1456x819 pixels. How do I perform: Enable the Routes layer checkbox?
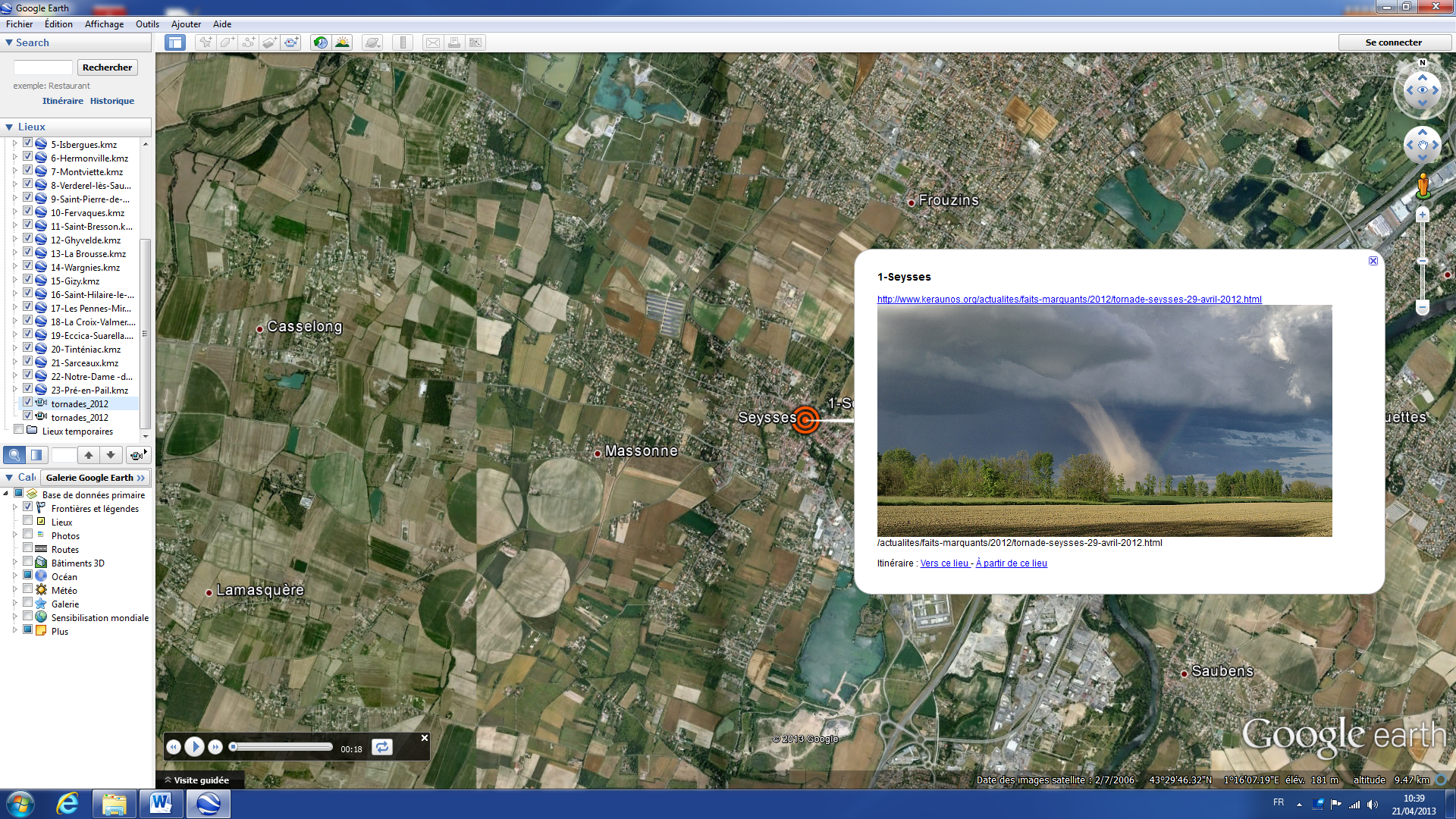pyautogui.click(x=27, y=548)
